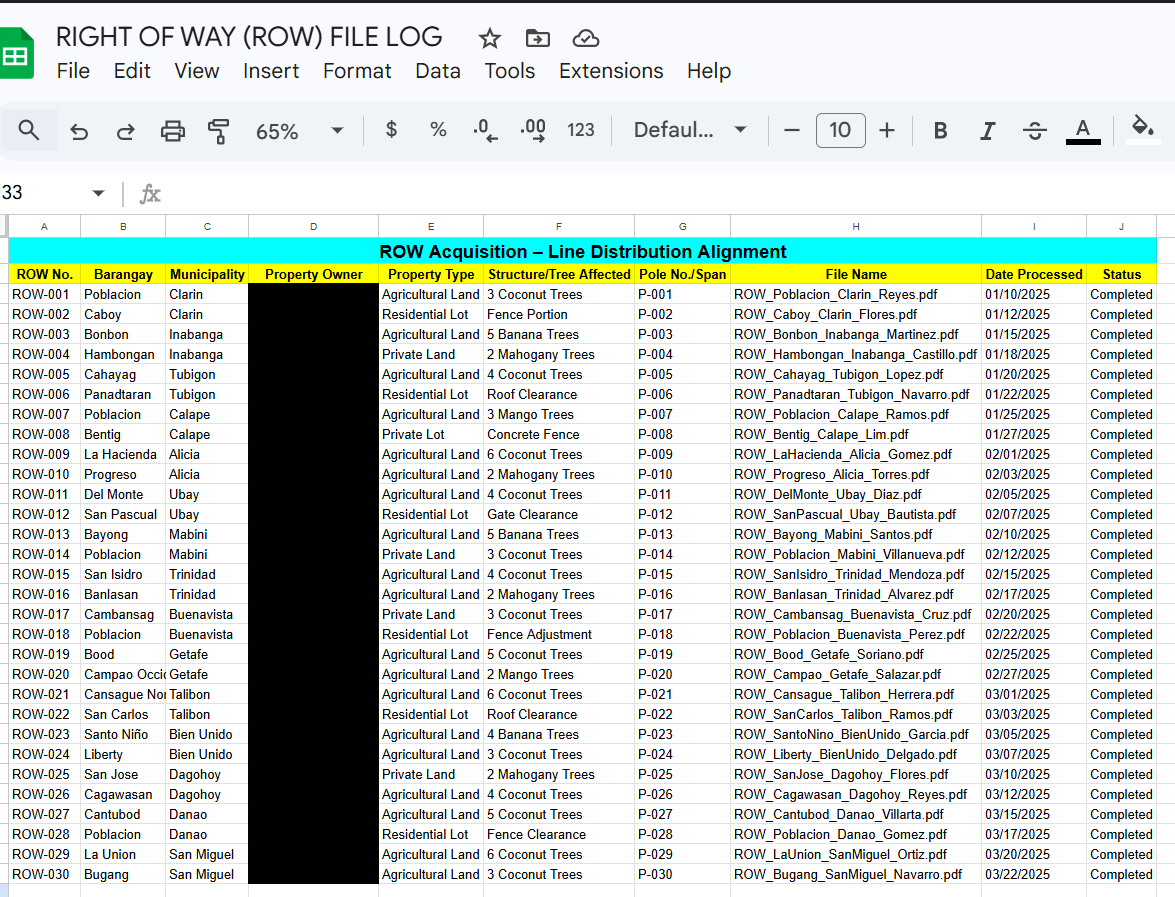
Task: Select the ROW Acquisition title cell
Action: pos(582,251)
